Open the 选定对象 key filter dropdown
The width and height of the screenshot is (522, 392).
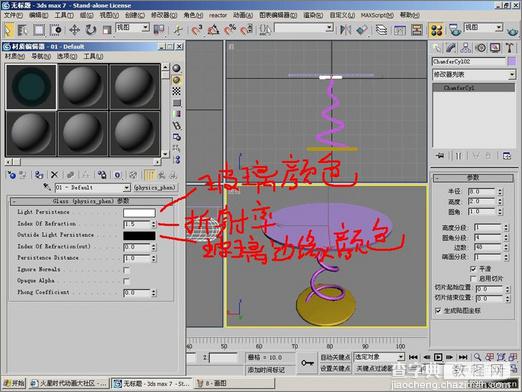click(x=401, y=357)
